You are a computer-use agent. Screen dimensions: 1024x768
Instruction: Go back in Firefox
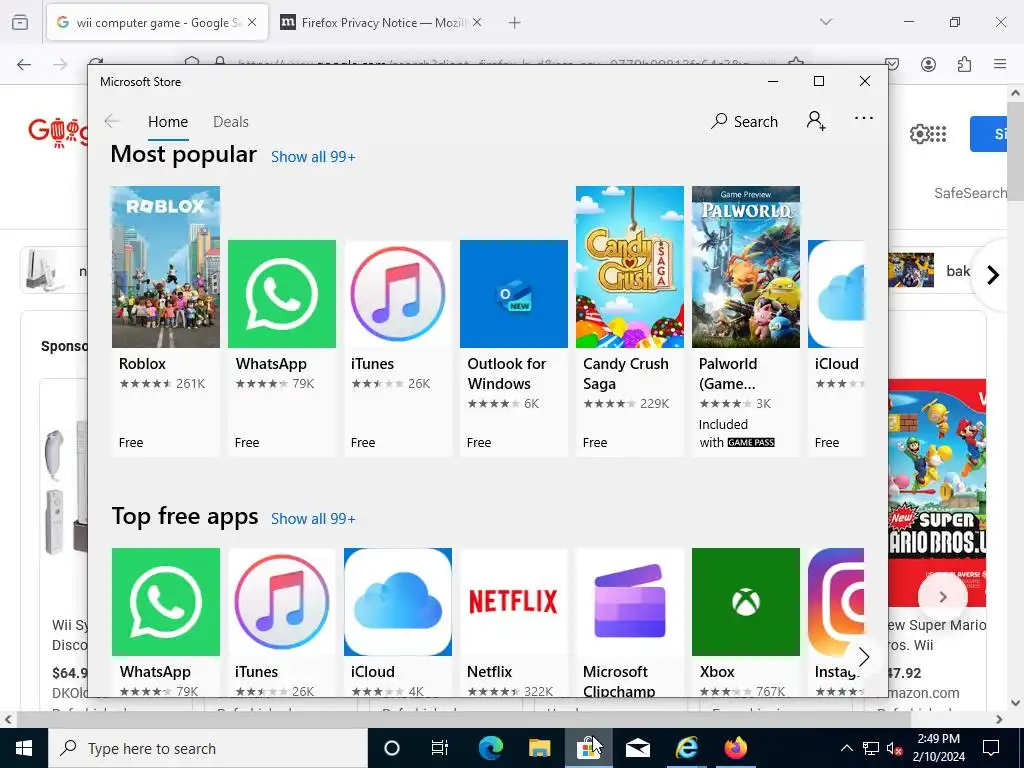[24, 64]
